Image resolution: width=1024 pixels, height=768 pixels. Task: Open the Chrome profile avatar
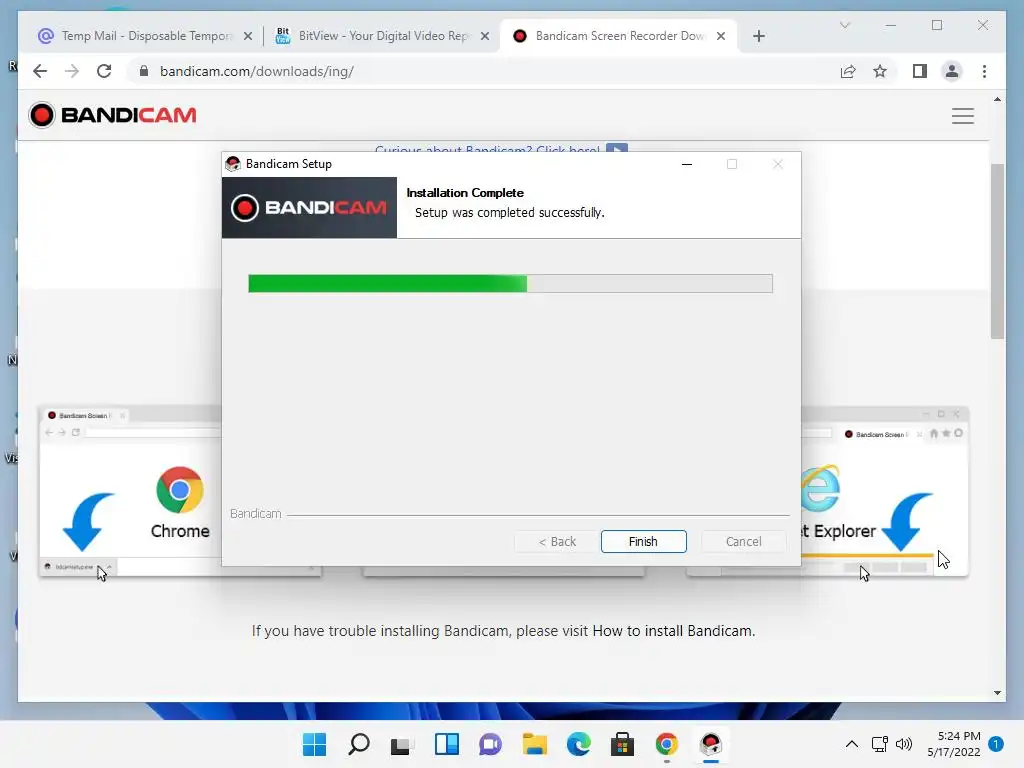952,71
